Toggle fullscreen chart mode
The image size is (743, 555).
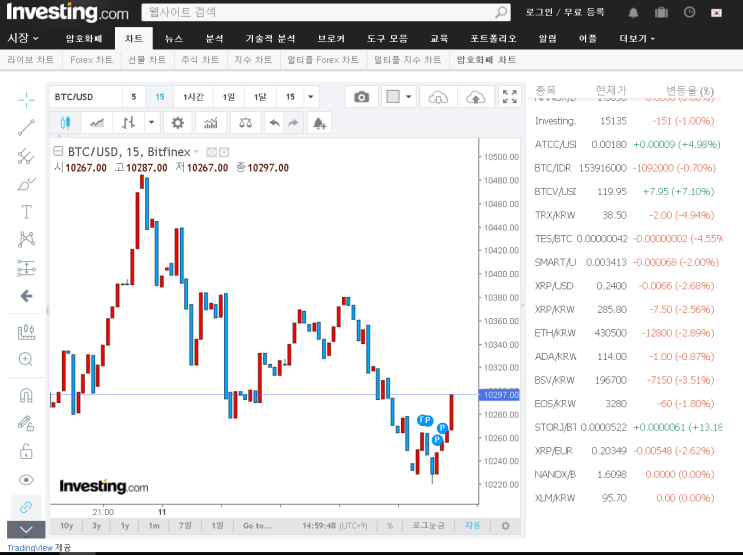point(510,97)
